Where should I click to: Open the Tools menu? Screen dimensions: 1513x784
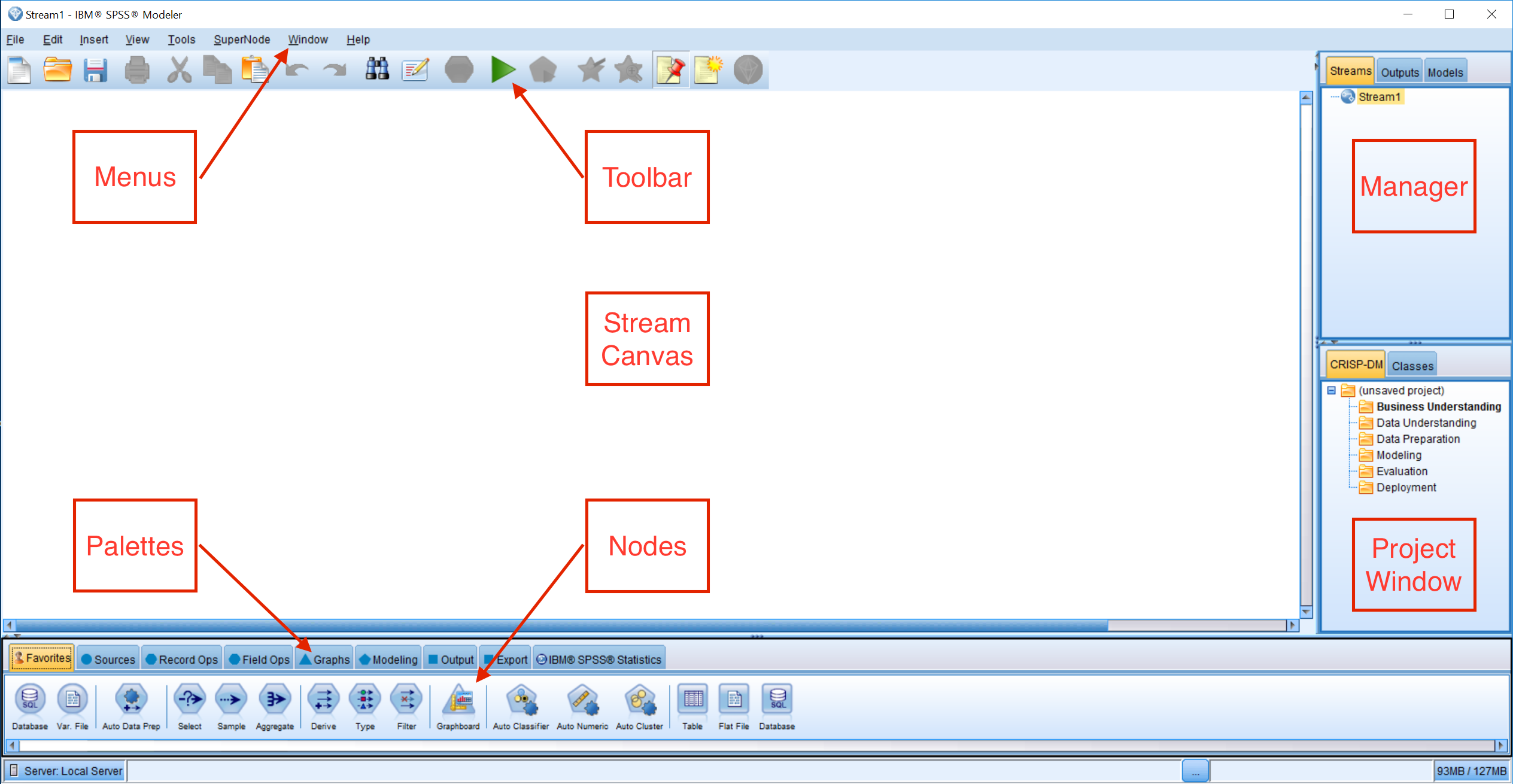[181, 39]
